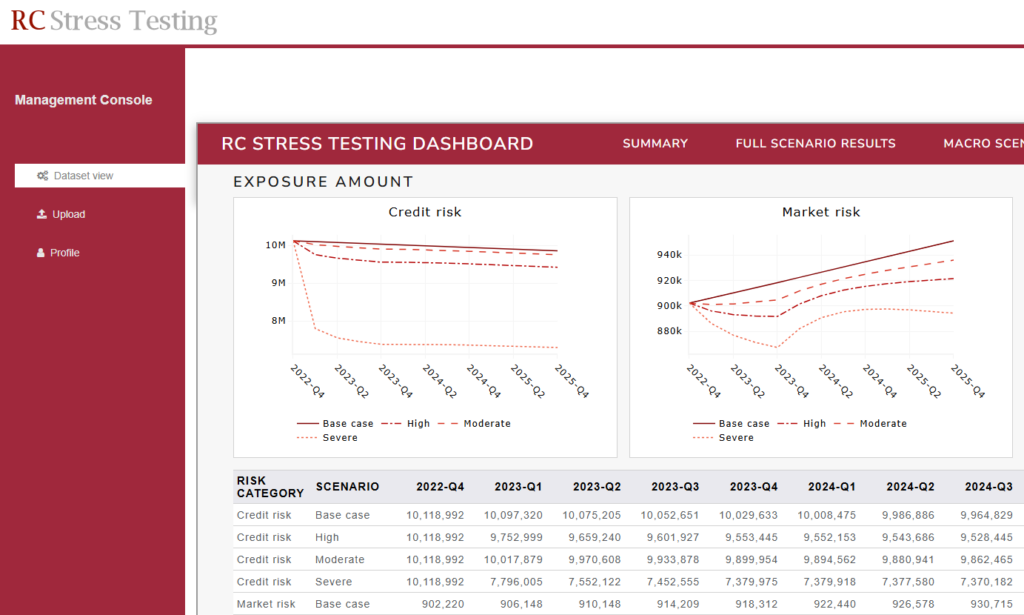Viewport: 1024px width, 615px height.
Task: Toggle Base case series in Market risk legend
Action: click(731, 424)
